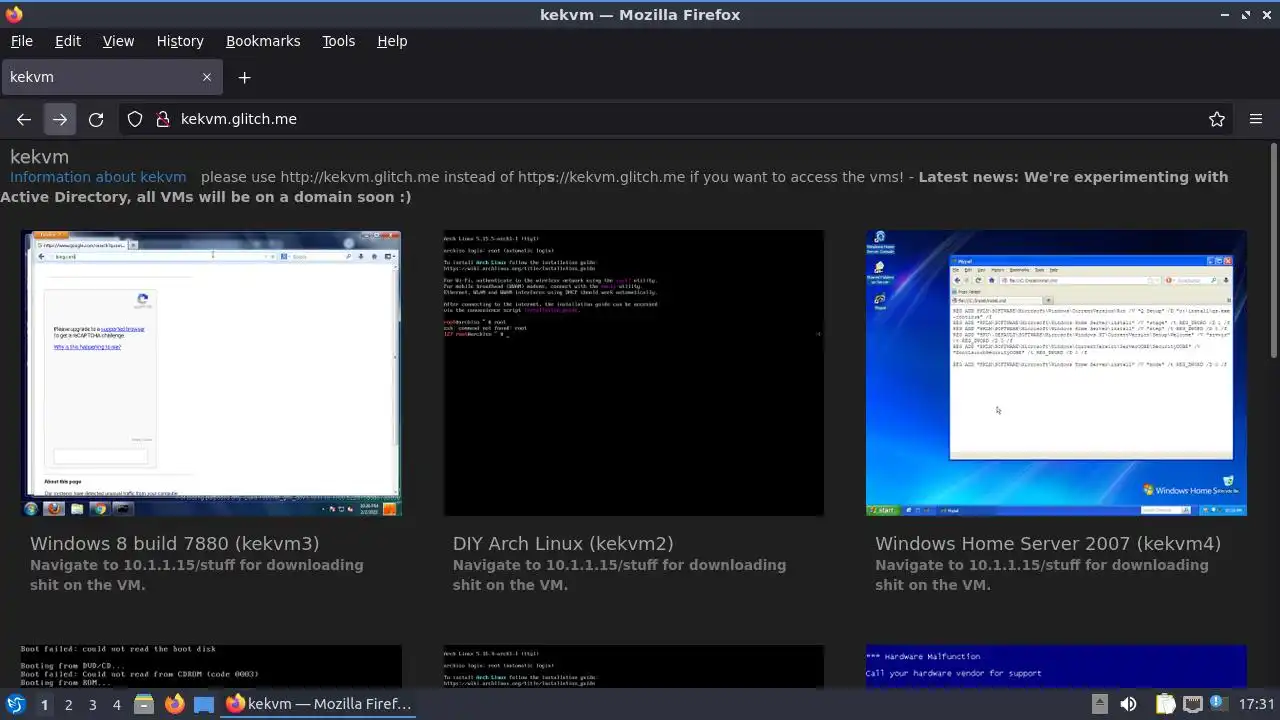Click the Firefox logo in title bar
The image size is (1280, 720).
point(14,14)
